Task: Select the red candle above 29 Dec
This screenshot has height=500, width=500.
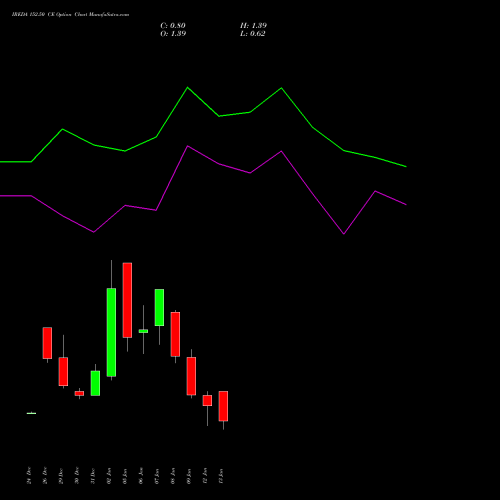Action: 63,372
